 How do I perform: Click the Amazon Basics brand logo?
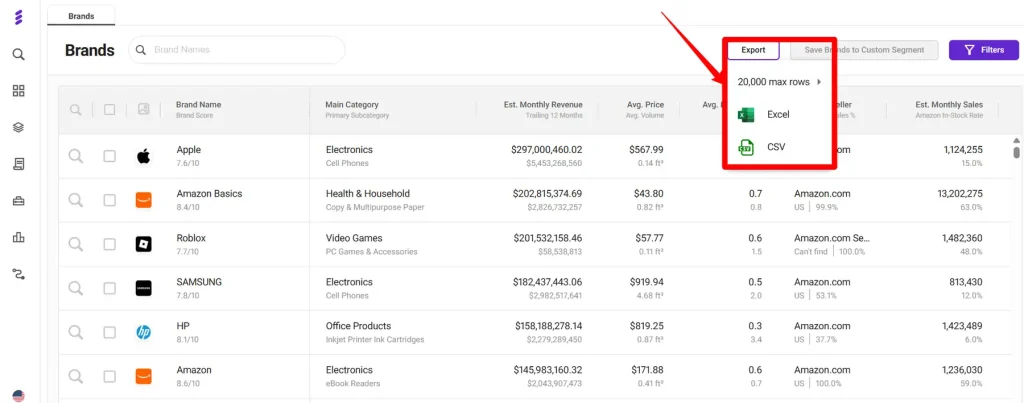[144, 200]
